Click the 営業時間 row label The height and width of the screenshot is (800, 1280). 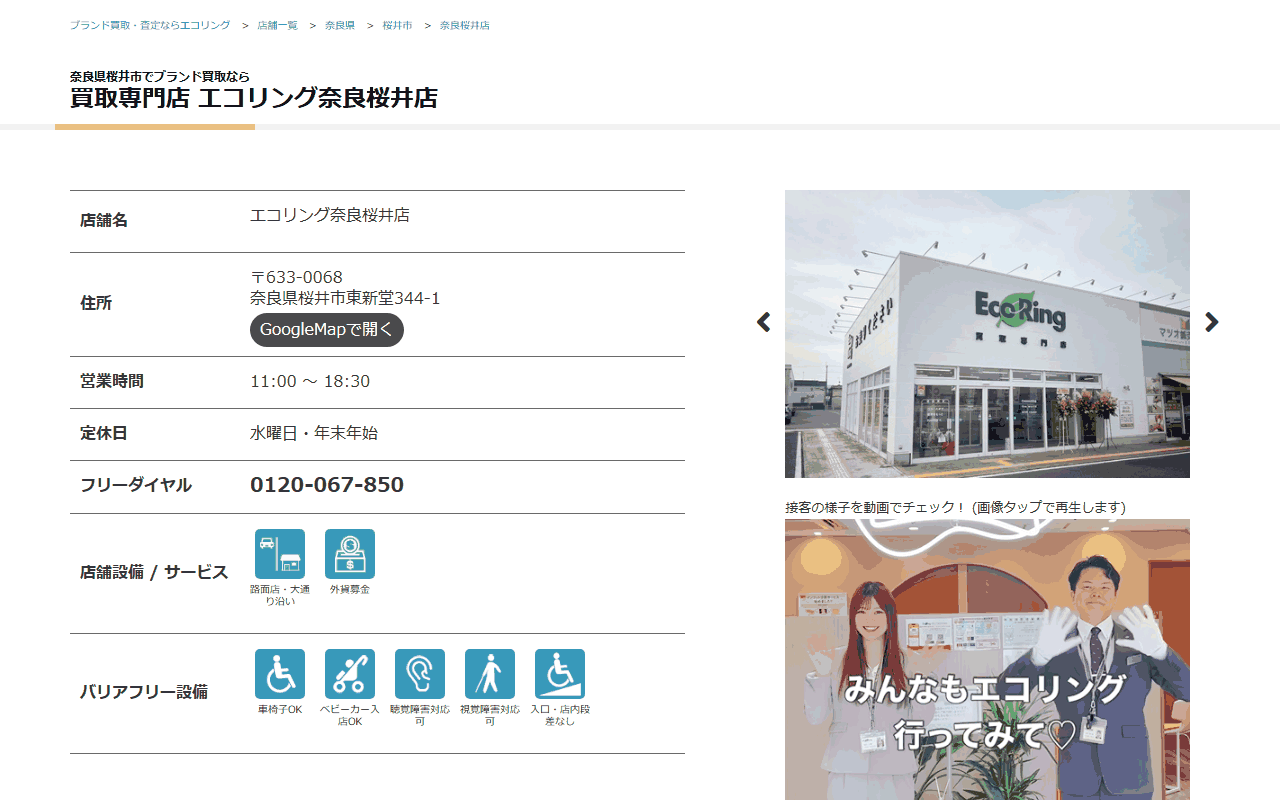[x=112, y=381]
